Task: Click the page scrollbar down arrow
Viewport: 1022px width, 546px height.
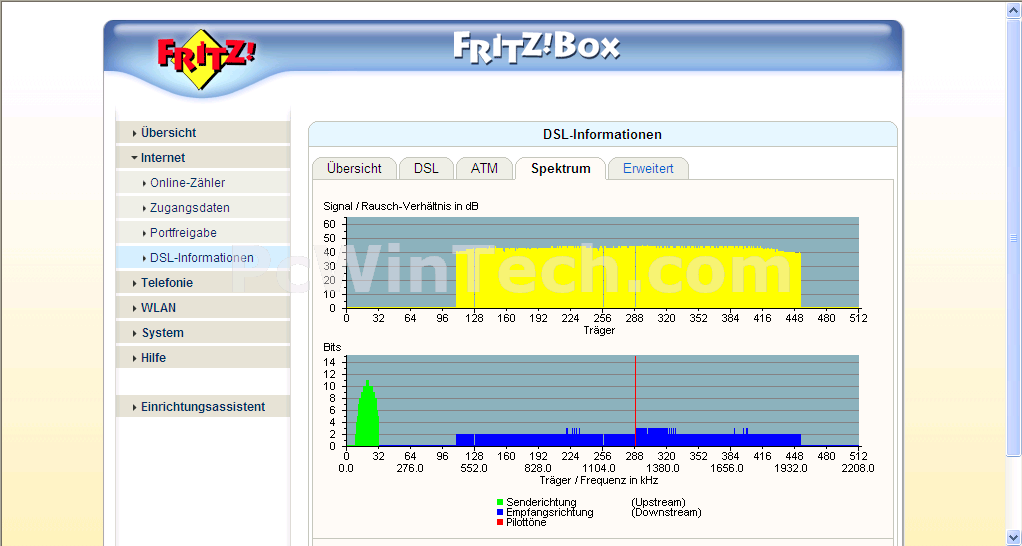Action: (1014, 538)
